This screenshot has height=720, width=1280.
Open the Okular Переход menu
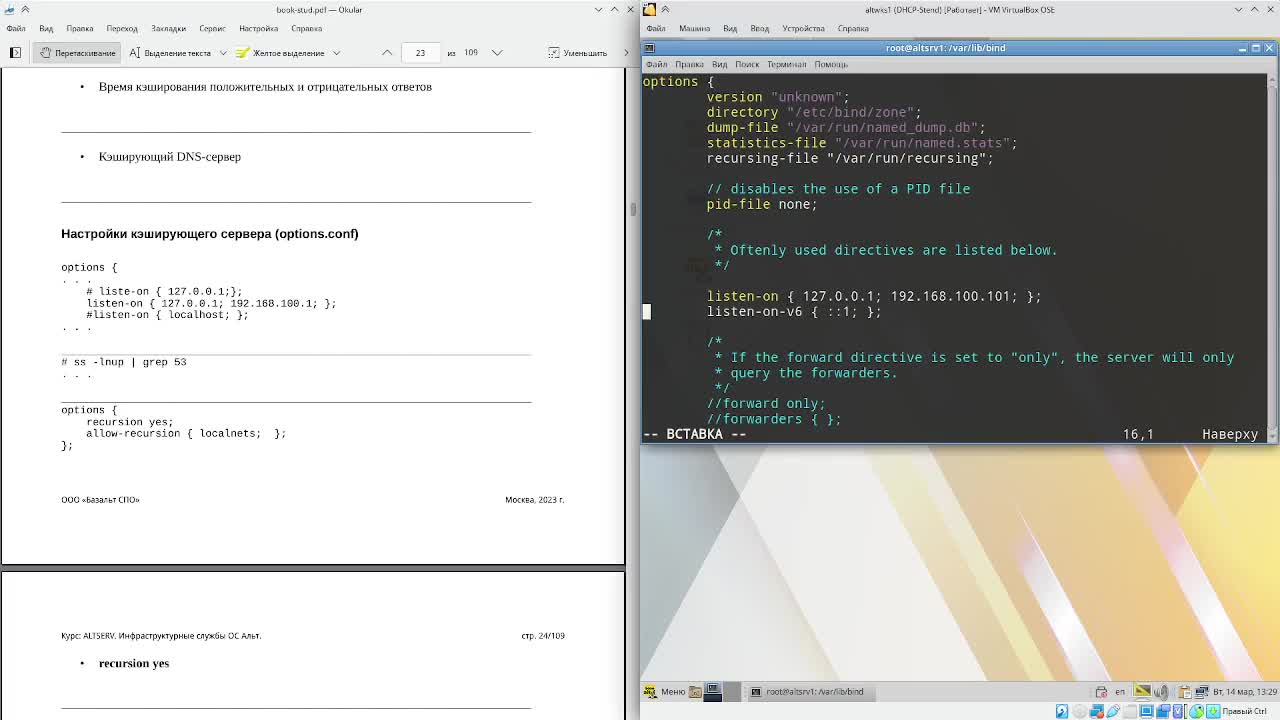pos(122,28)
